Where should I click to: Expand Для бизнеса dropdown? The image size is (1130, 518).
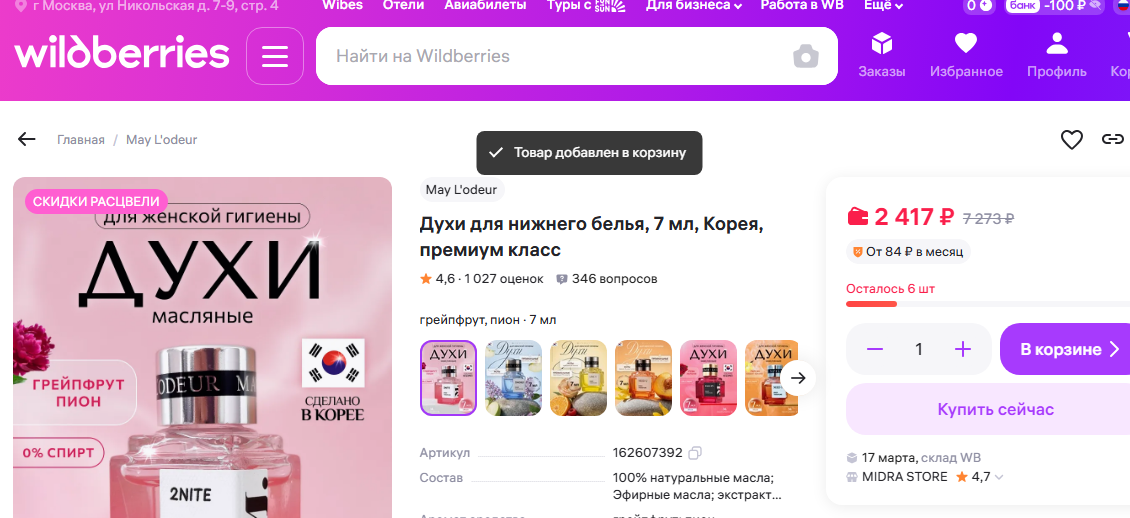point(693,6)
